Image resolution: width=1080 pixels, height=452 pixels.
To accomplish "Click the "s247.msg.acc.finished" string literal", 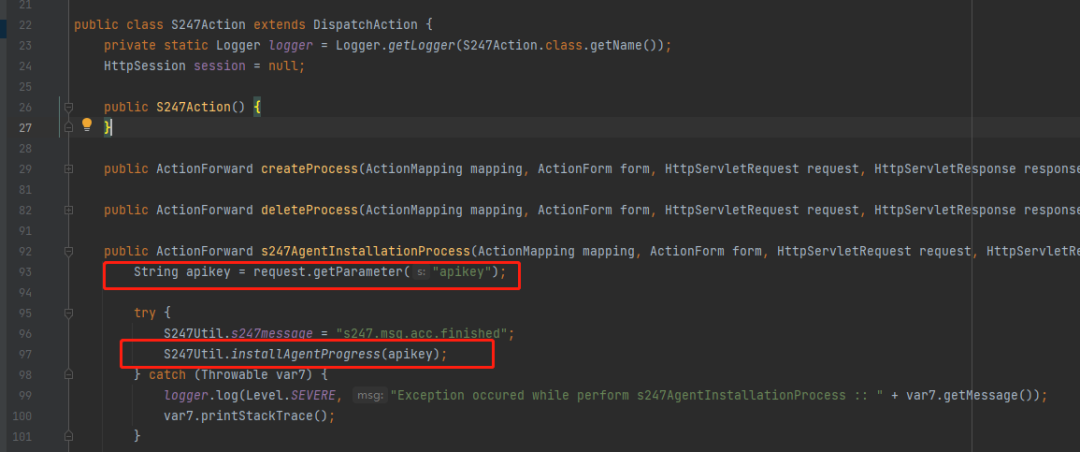I will click(422, 333).
